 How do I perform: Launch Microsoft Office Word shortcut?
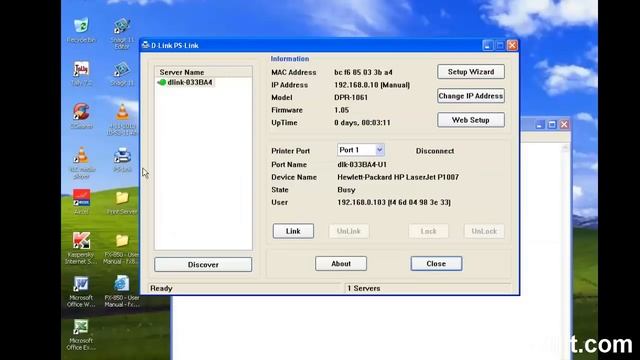pyautogui.click(x=81, y=291)
